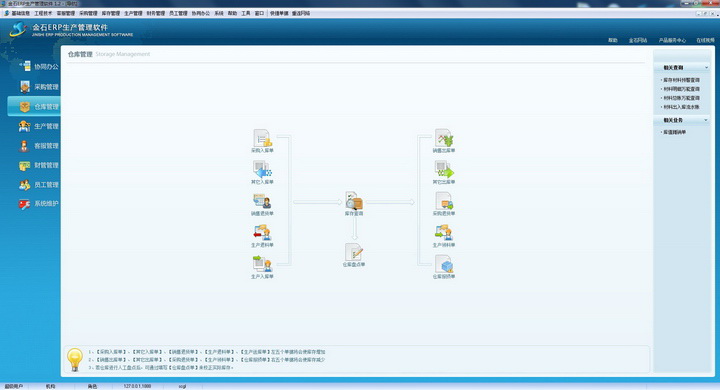Screen dimensions: 720x390
Task: Open the 其它入库单 other inbound icon
Action: (262, 169)
